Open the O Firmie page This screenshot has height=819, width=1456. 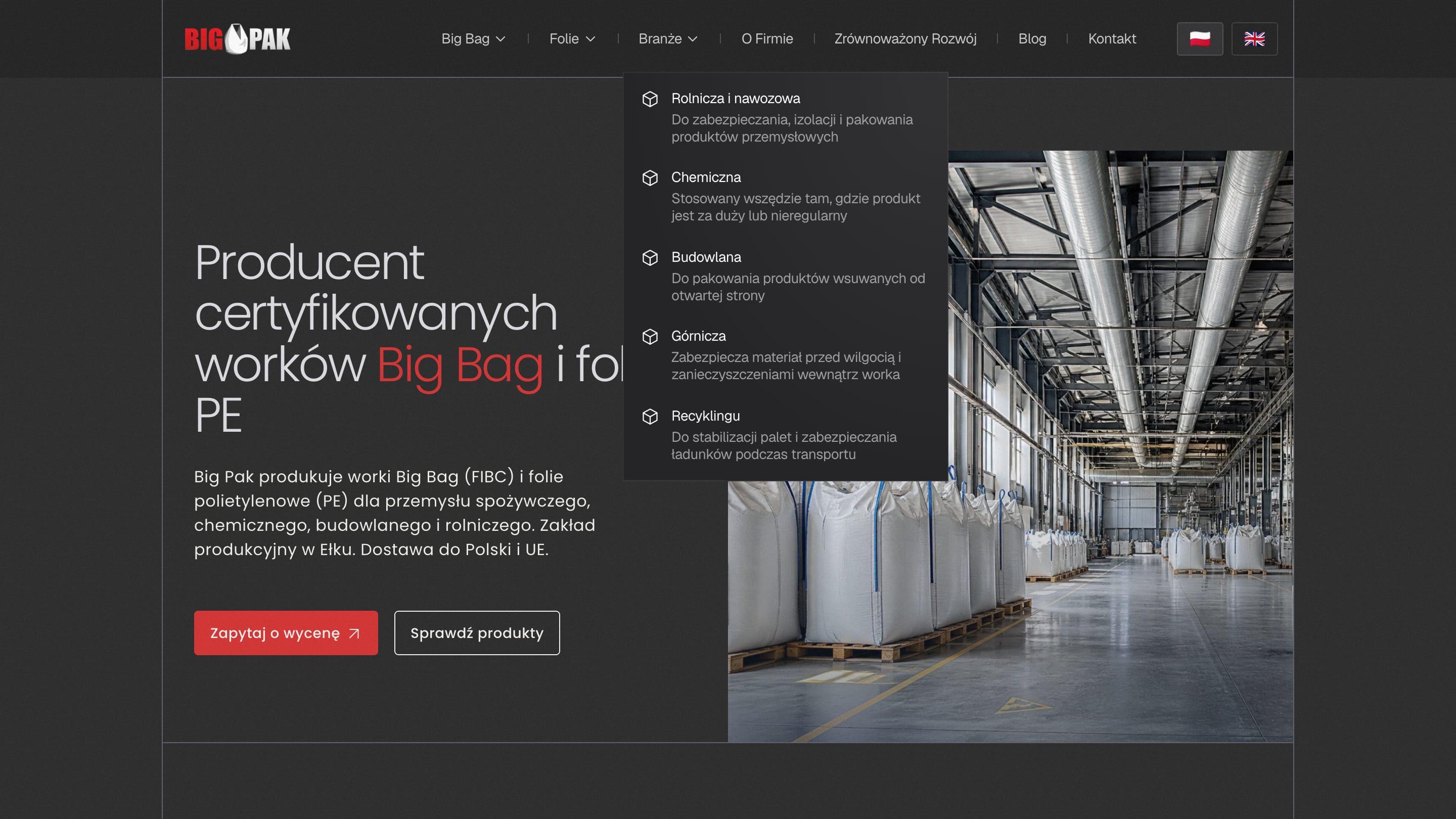click(767, 39)
